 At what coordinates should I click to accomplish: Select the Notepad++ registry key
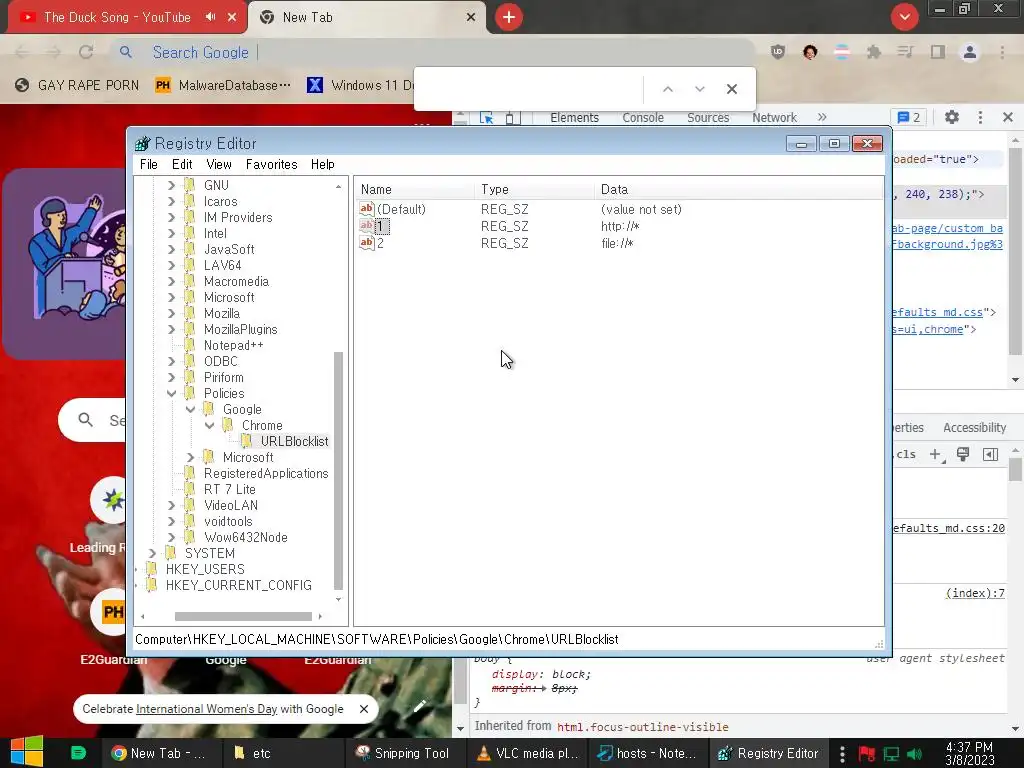click(x=233, y=345)
